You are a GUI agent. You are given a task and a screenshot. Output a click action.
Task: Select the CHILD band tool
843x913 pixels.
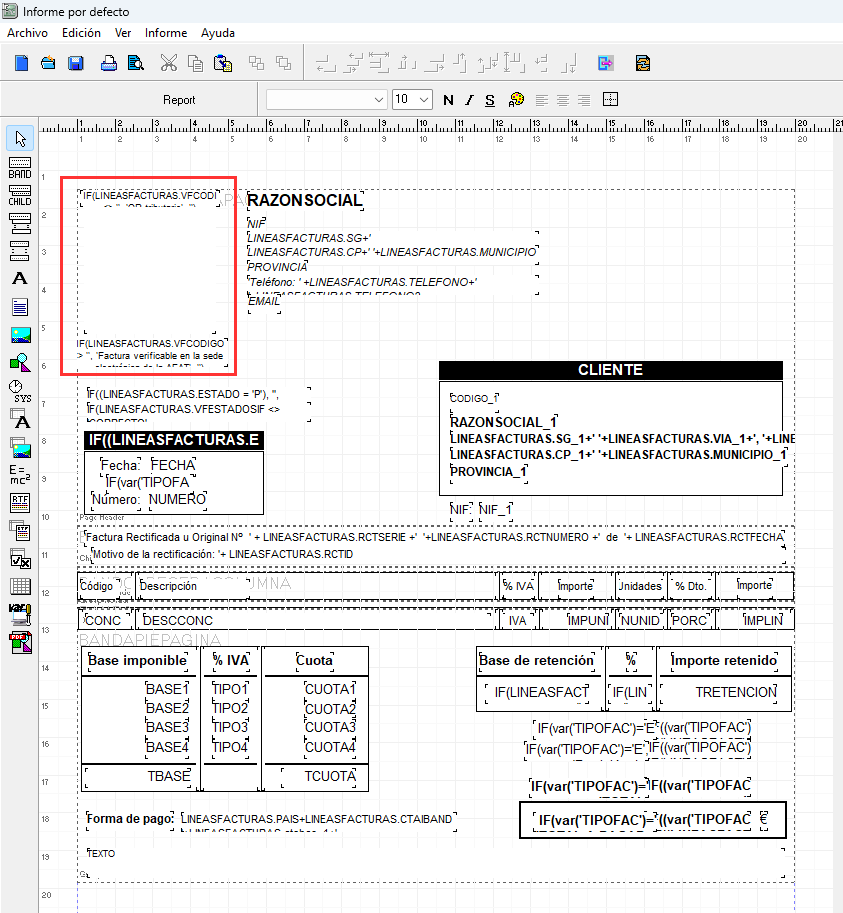click(x=20, y=195)
